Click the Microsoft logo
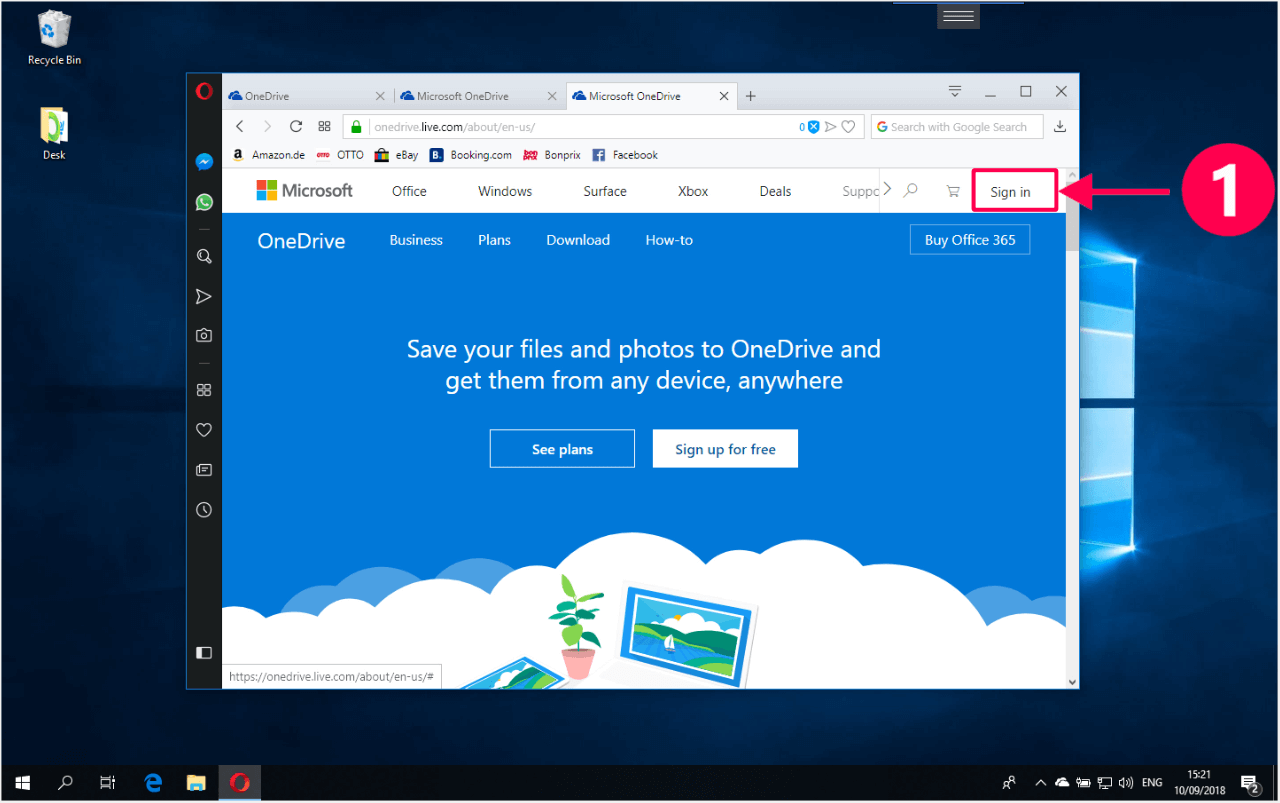1280x803 pixels. [x=305, y=190]
